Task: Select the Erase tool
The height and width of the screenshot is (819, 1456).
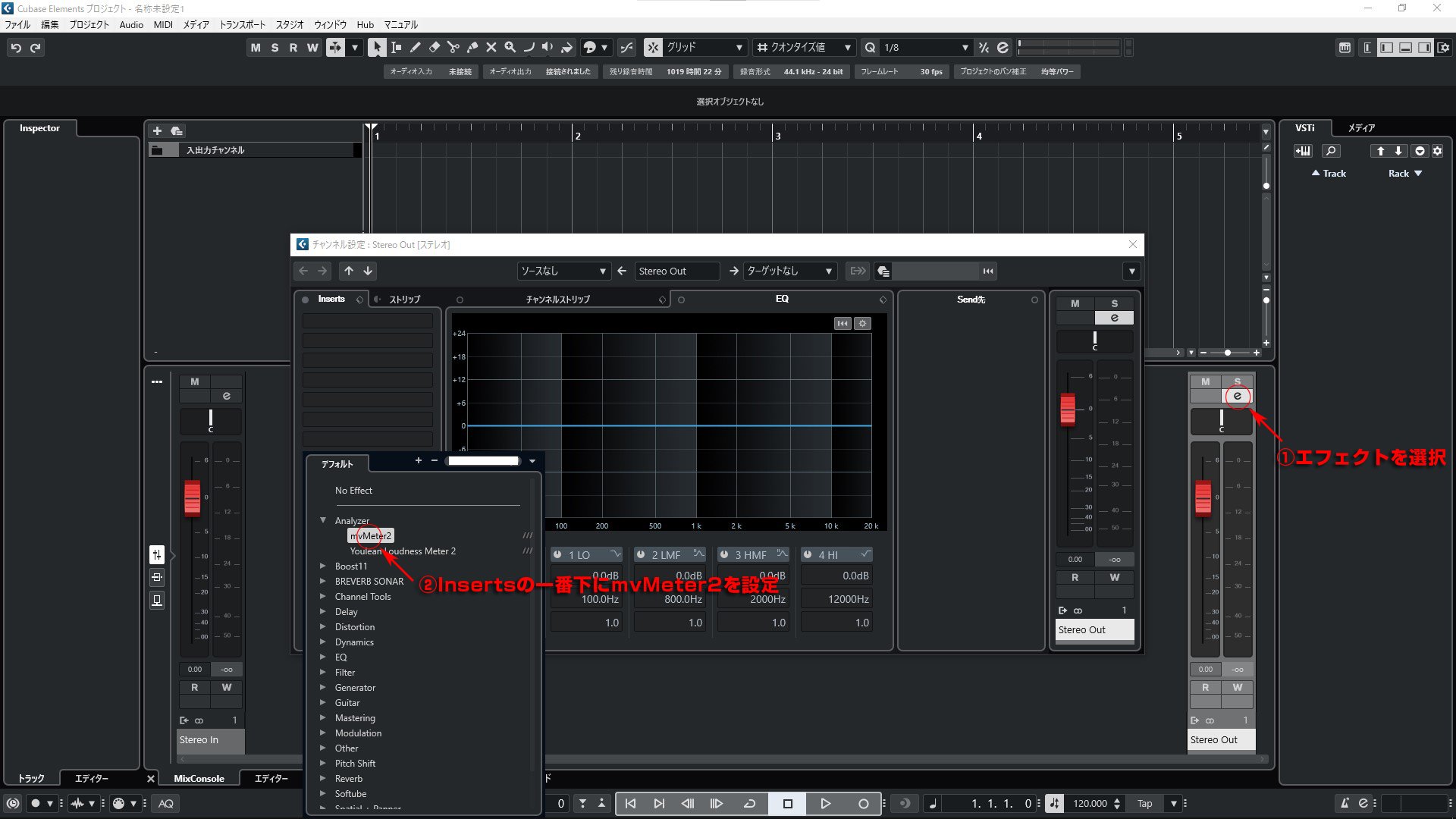Action: coord(434,48)
